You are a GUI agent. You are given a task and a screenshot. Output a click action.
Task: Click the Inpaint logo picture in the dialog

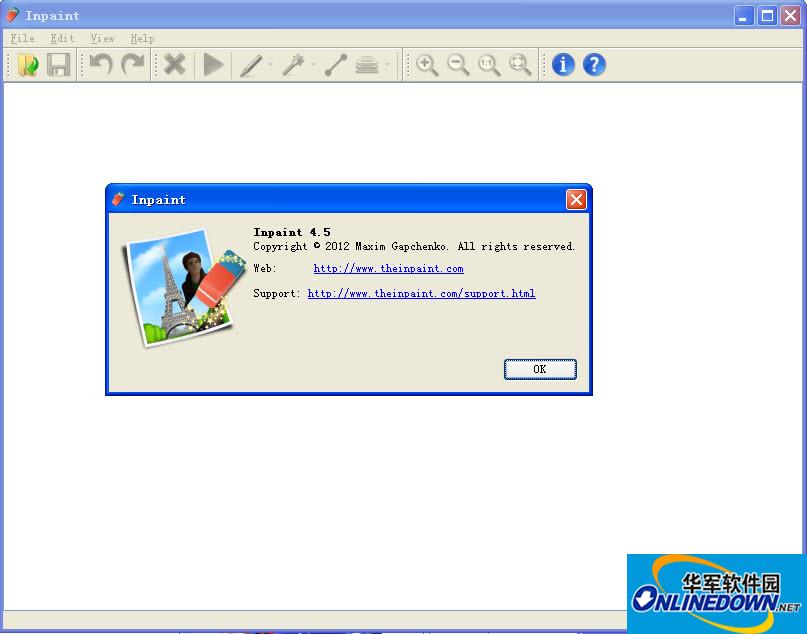point(184,287)
